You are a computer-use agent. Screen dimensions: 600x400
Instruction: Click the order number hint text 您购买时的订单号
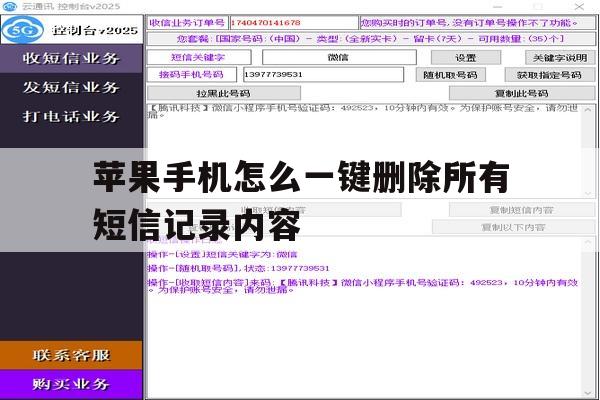click(470, 23)
